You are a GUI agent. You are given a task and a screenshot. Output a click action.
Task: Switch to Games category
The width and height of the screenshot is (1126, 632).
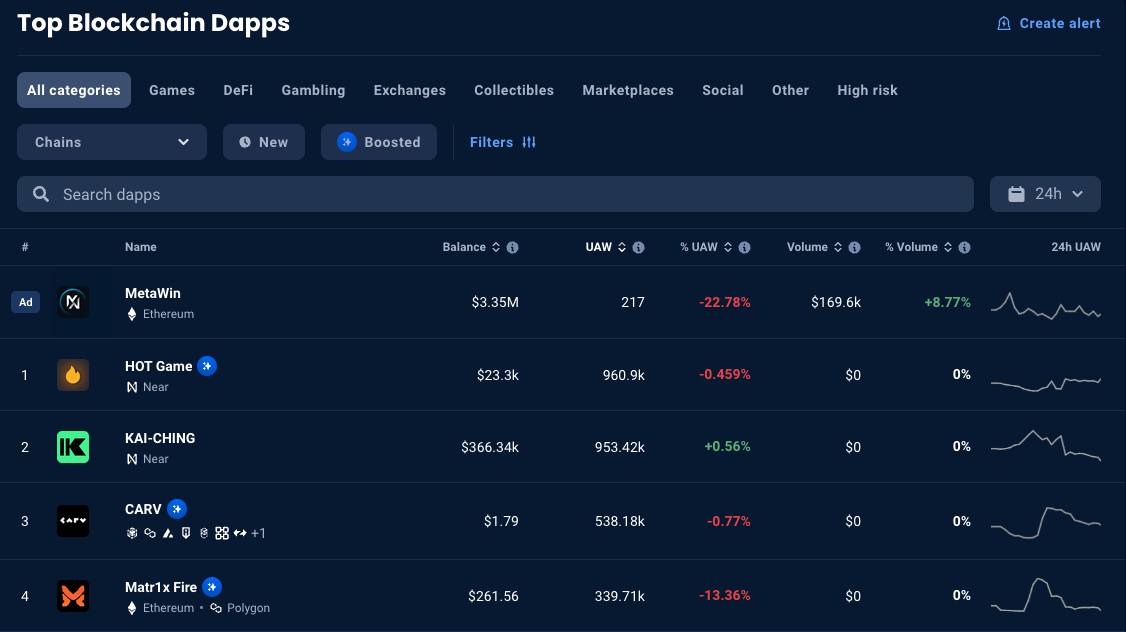pos(172,90)
